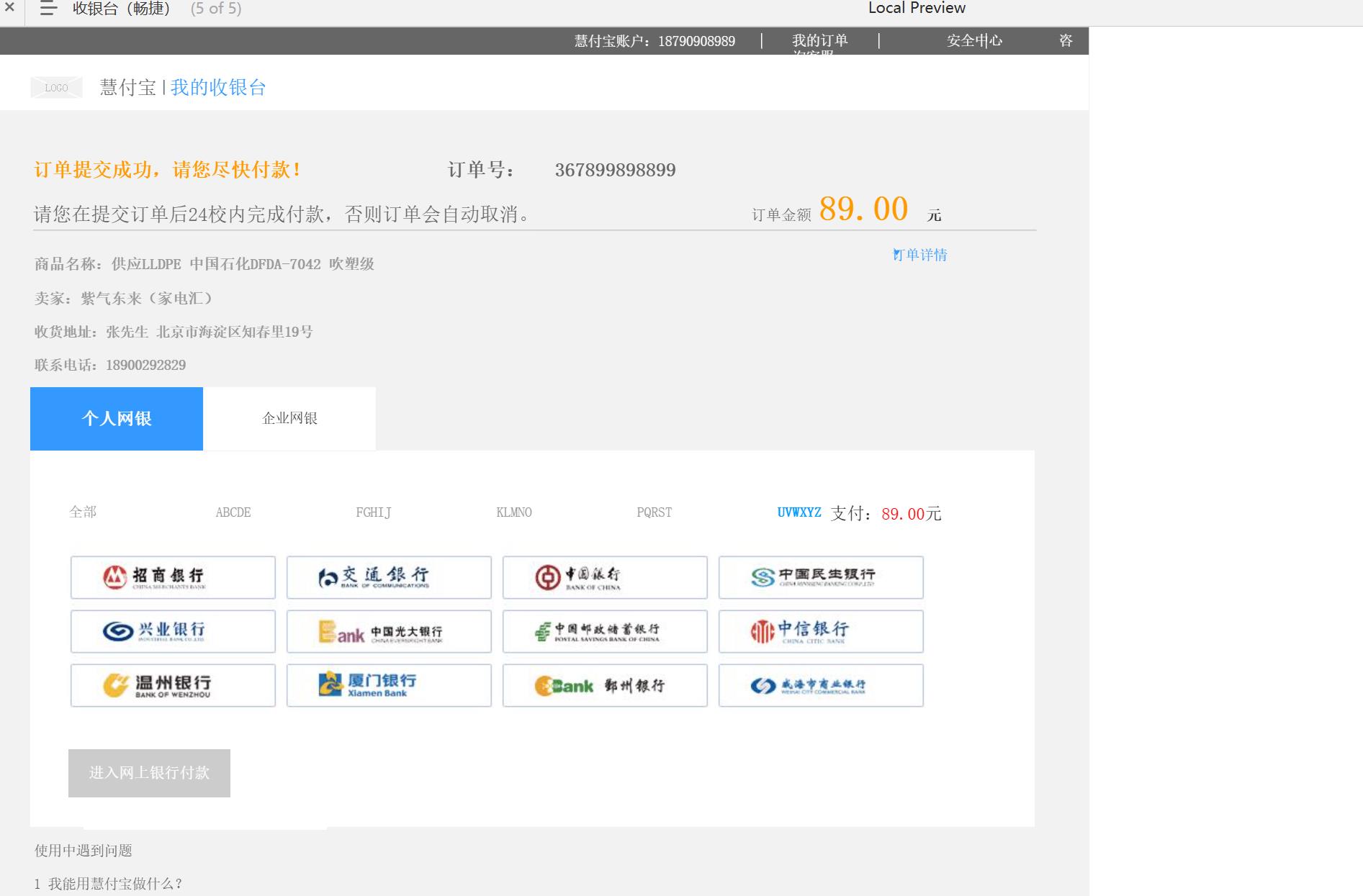The width and height of the screenshot is (1363, 896).
Task: Close the preview with the X icon
Action: point(9,8)
